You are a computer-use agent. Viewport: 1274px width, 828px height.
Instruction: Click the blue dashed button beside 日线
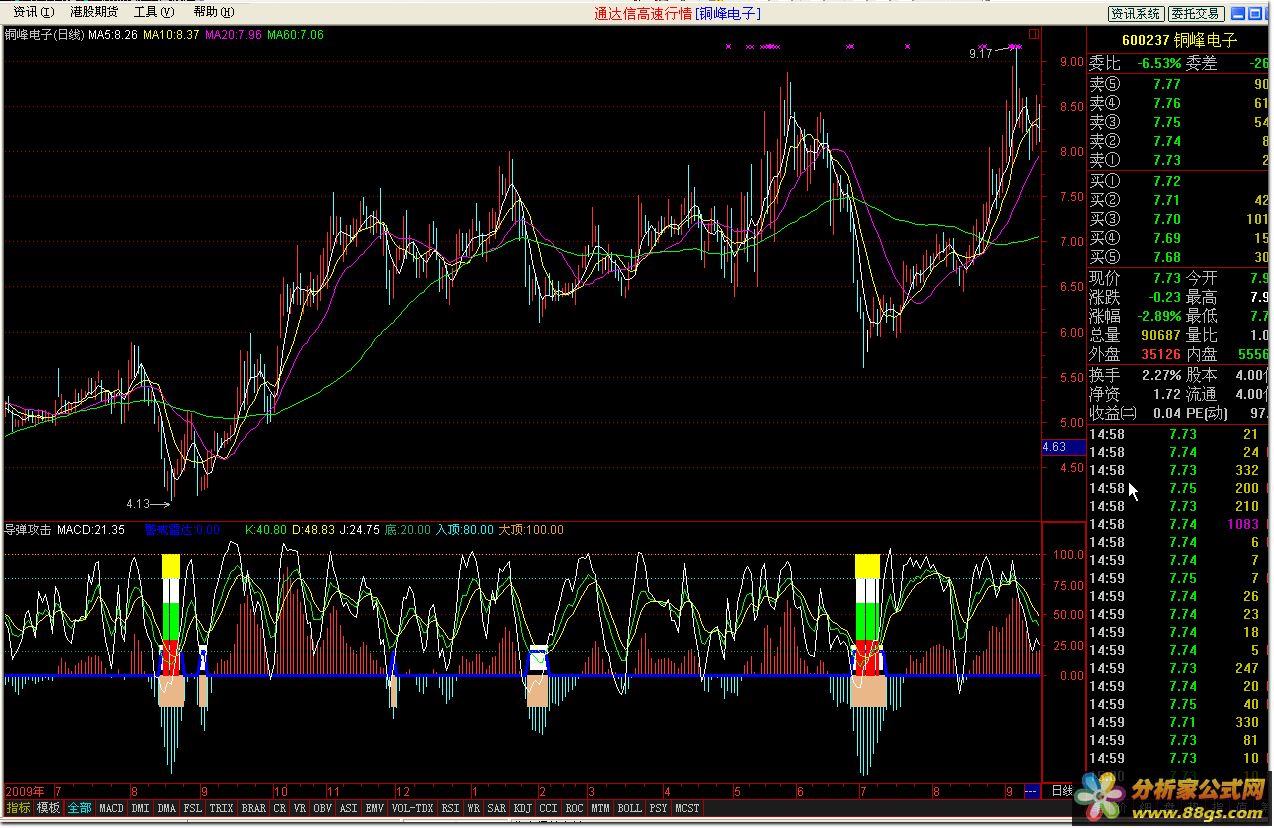[x=1031, y=791]
